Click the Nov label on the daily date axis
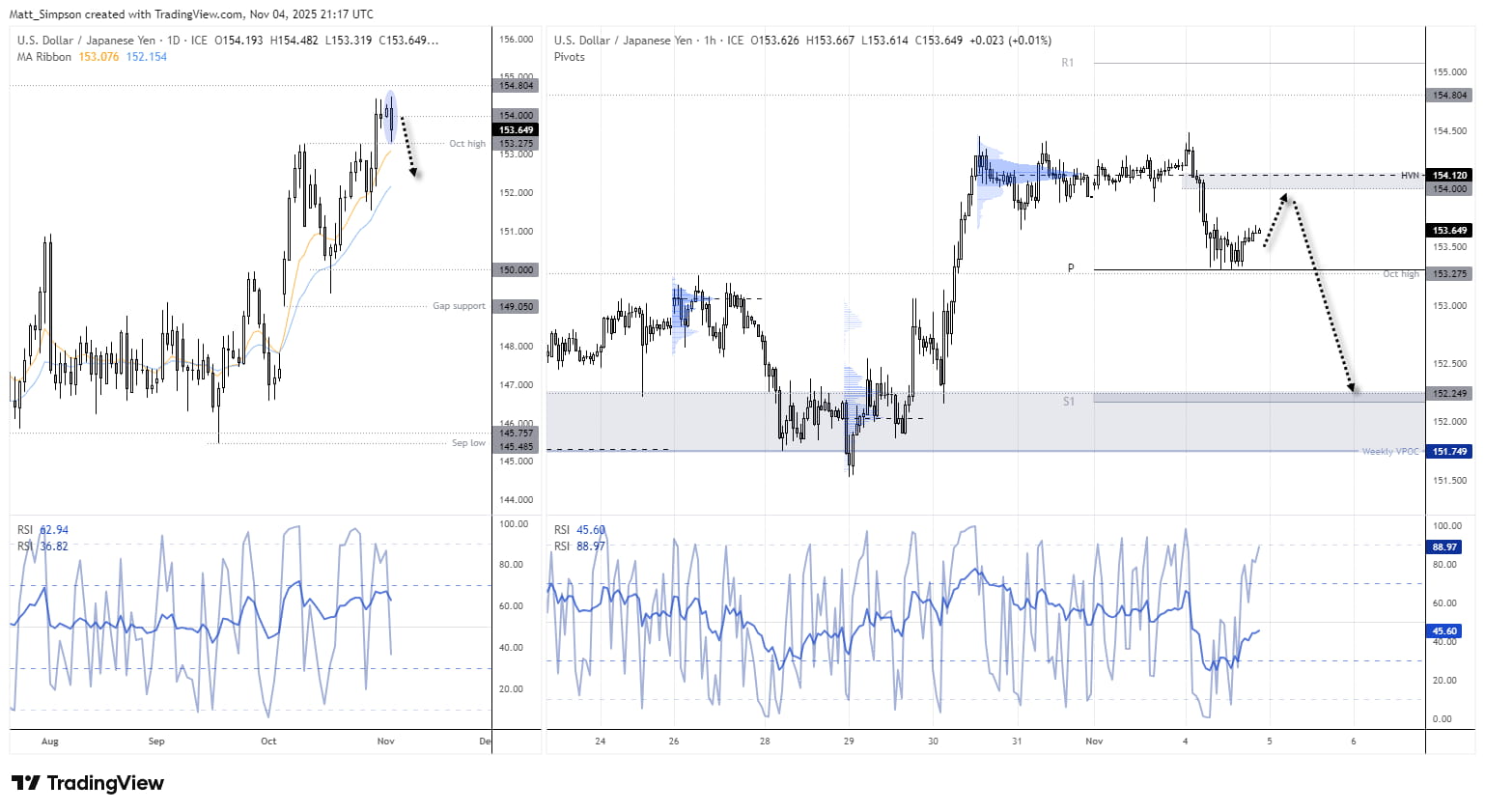 coord(385,741)
